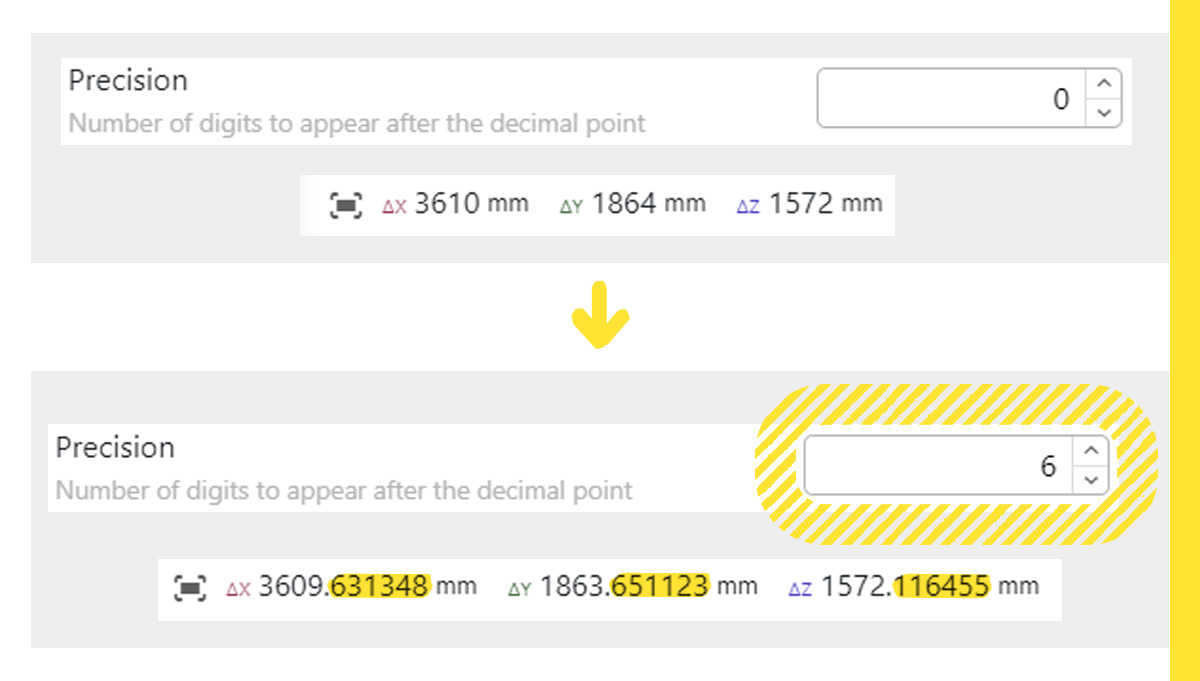The image size is (1200, 681).
Task: Increase precision using up arrow beside 6
Action: pyautogui.click(x=1090, y=451)
